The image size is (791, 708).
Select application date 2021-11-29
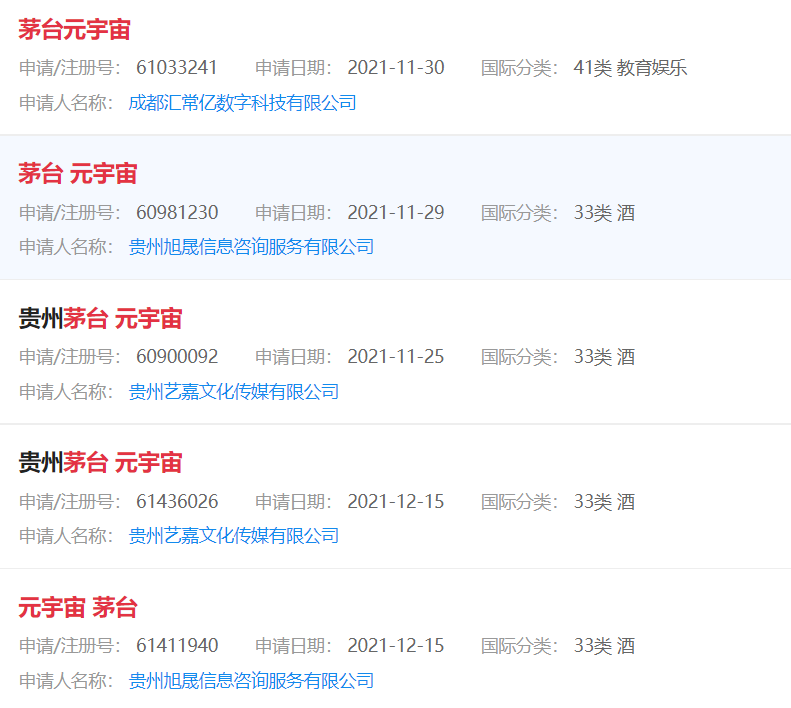(396, 212)
